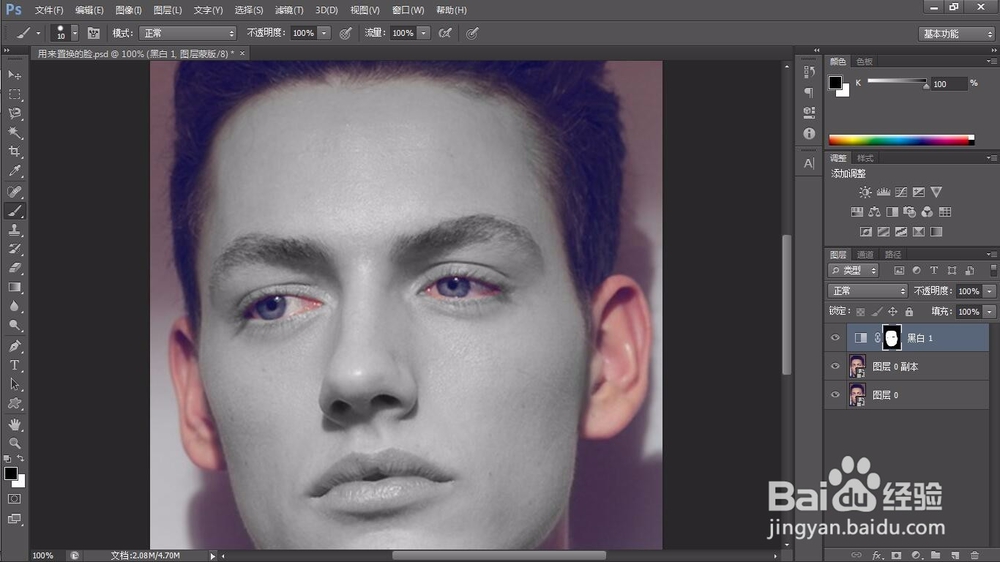The height and width of the screenshot is (562, 1000).
Task: Select the Hand tool
Action: (14, 425)
